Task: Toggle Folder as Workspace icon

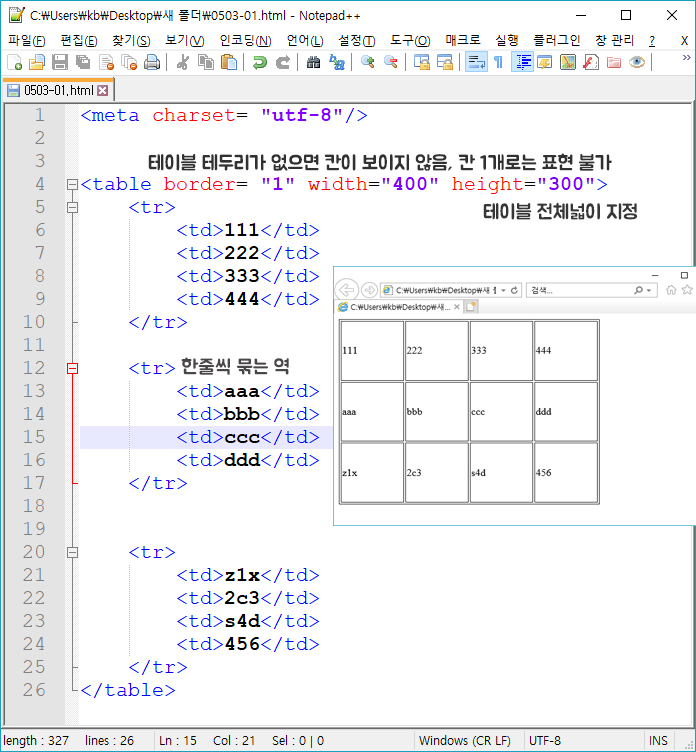Action: click(x=614, y=62)
